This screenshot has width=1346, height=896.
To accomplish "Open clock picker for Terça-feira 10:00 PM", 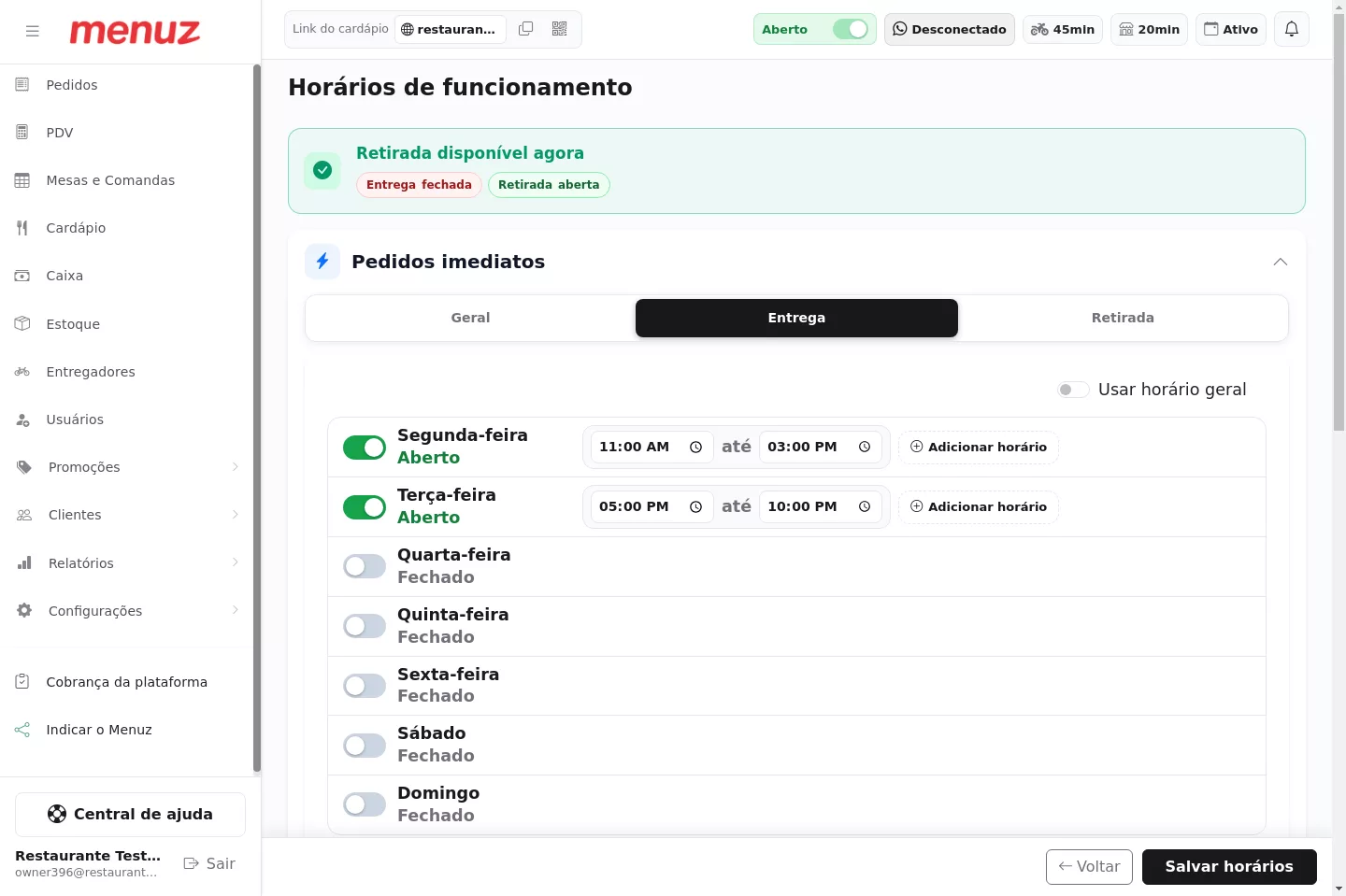I will point(865,507).
